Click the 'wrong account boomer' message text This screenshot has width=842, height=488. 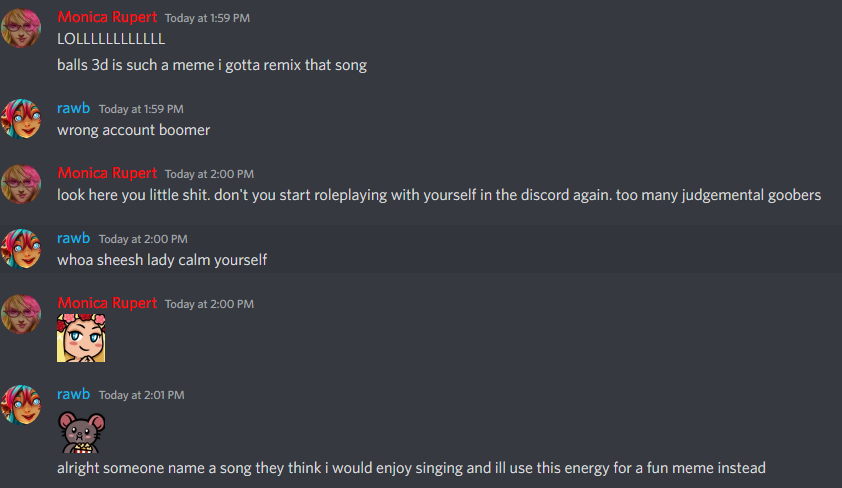coord(134,130)
